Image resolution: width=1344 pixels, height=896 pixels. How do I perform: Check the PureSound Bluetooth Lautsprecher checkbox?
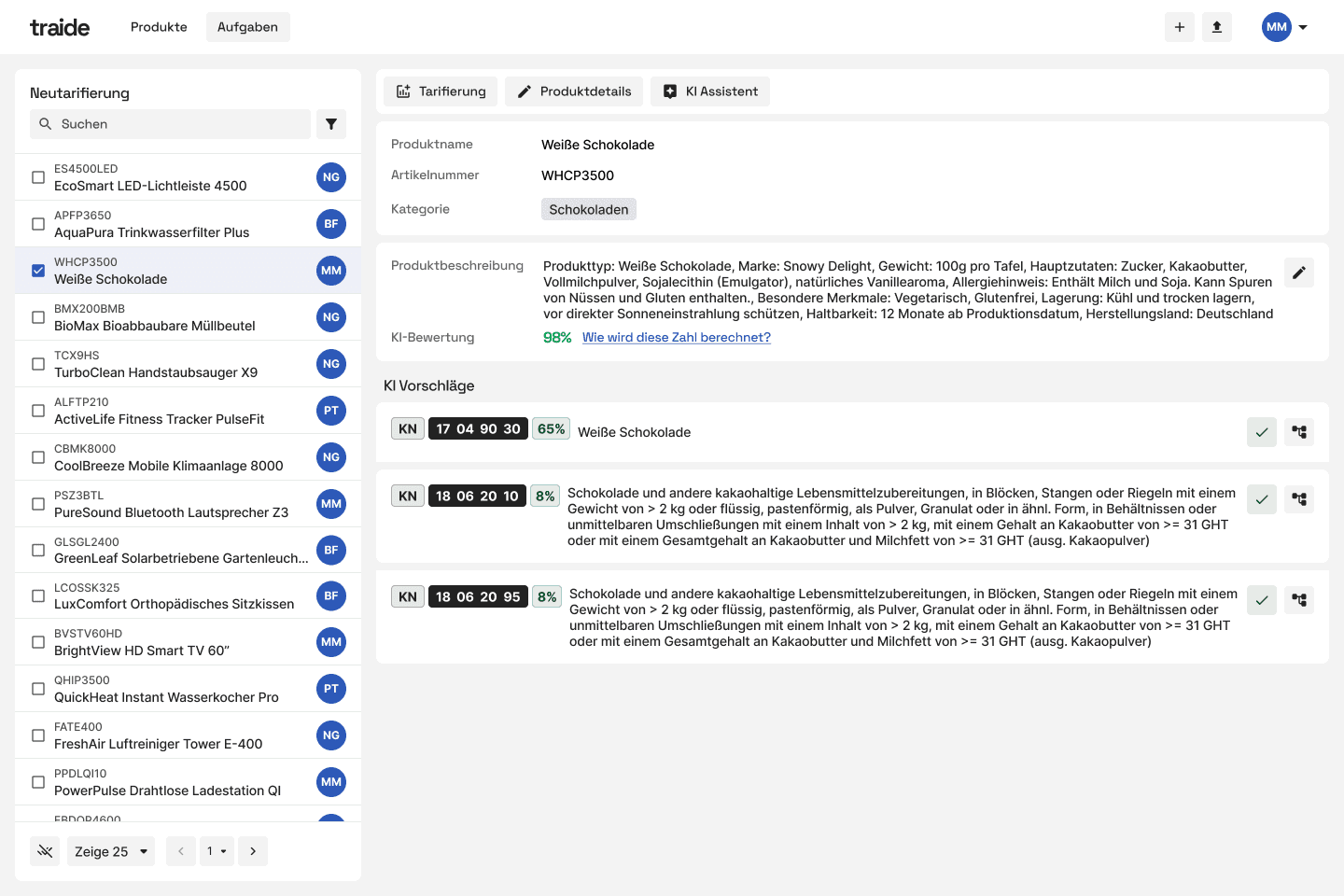coord(38,504)
